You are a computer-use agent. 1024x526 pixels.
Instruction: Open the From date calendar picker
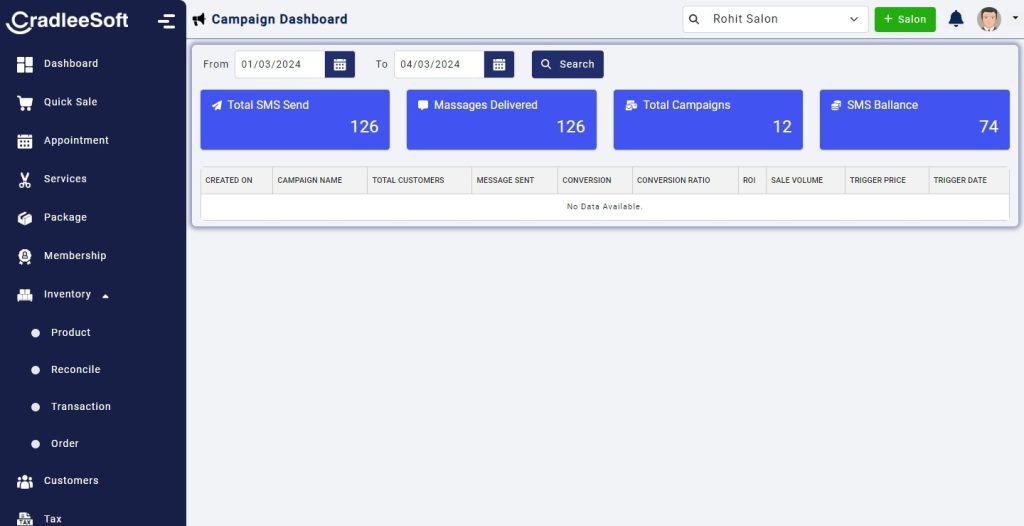340,64
